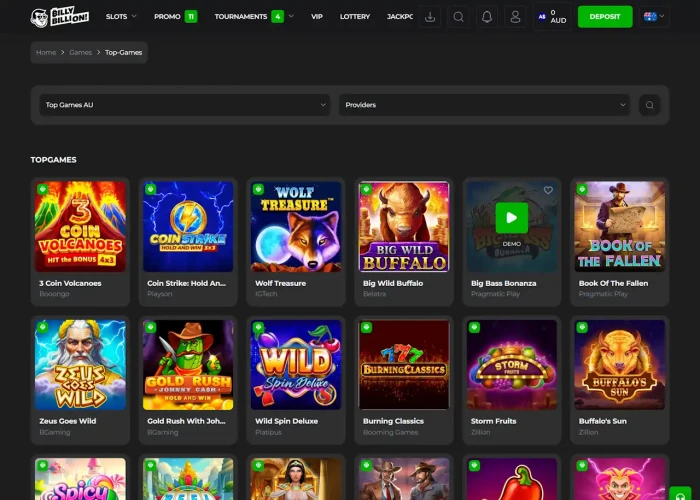Click green badge on Coin Strike card

(150, 189)
